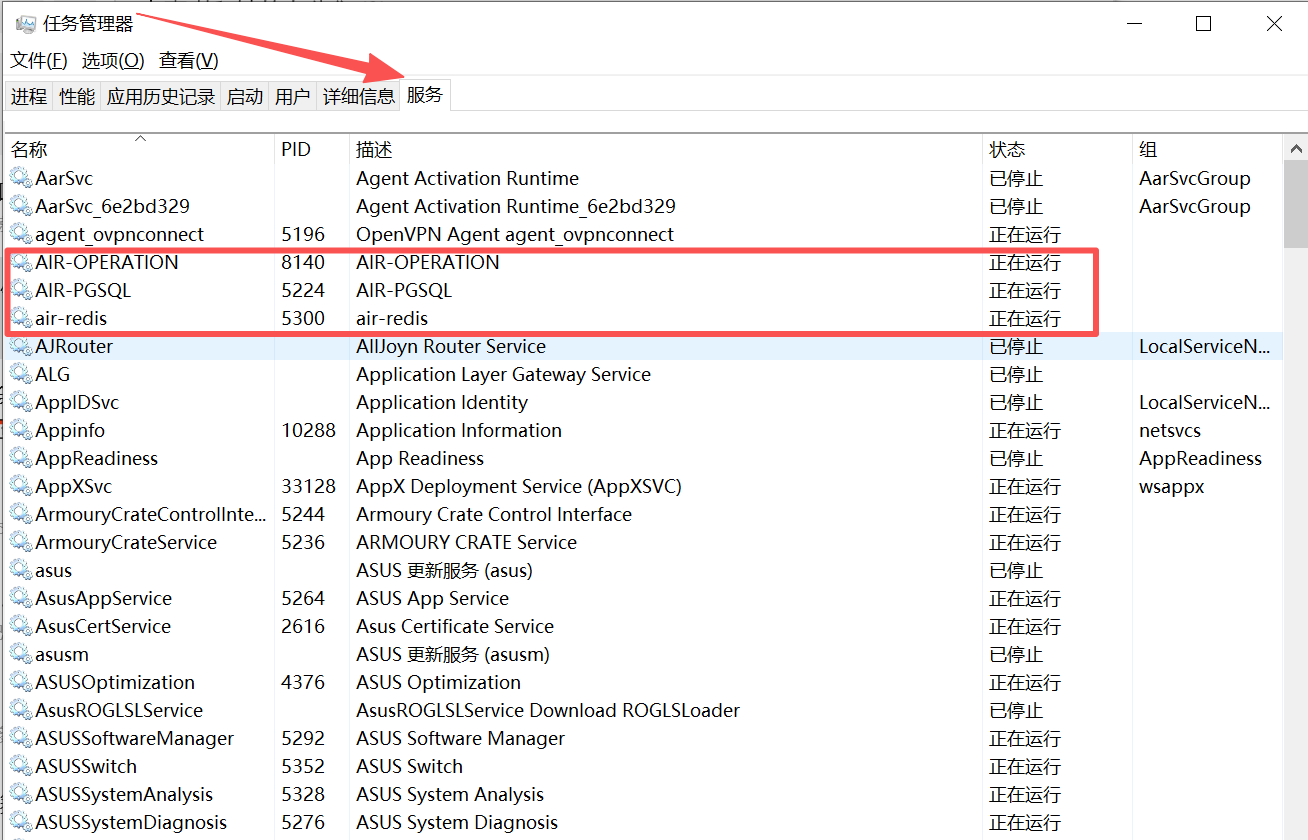Switch to the 性能 tab
This screenshot has height=840, width=1308.
tap(77, 97)
